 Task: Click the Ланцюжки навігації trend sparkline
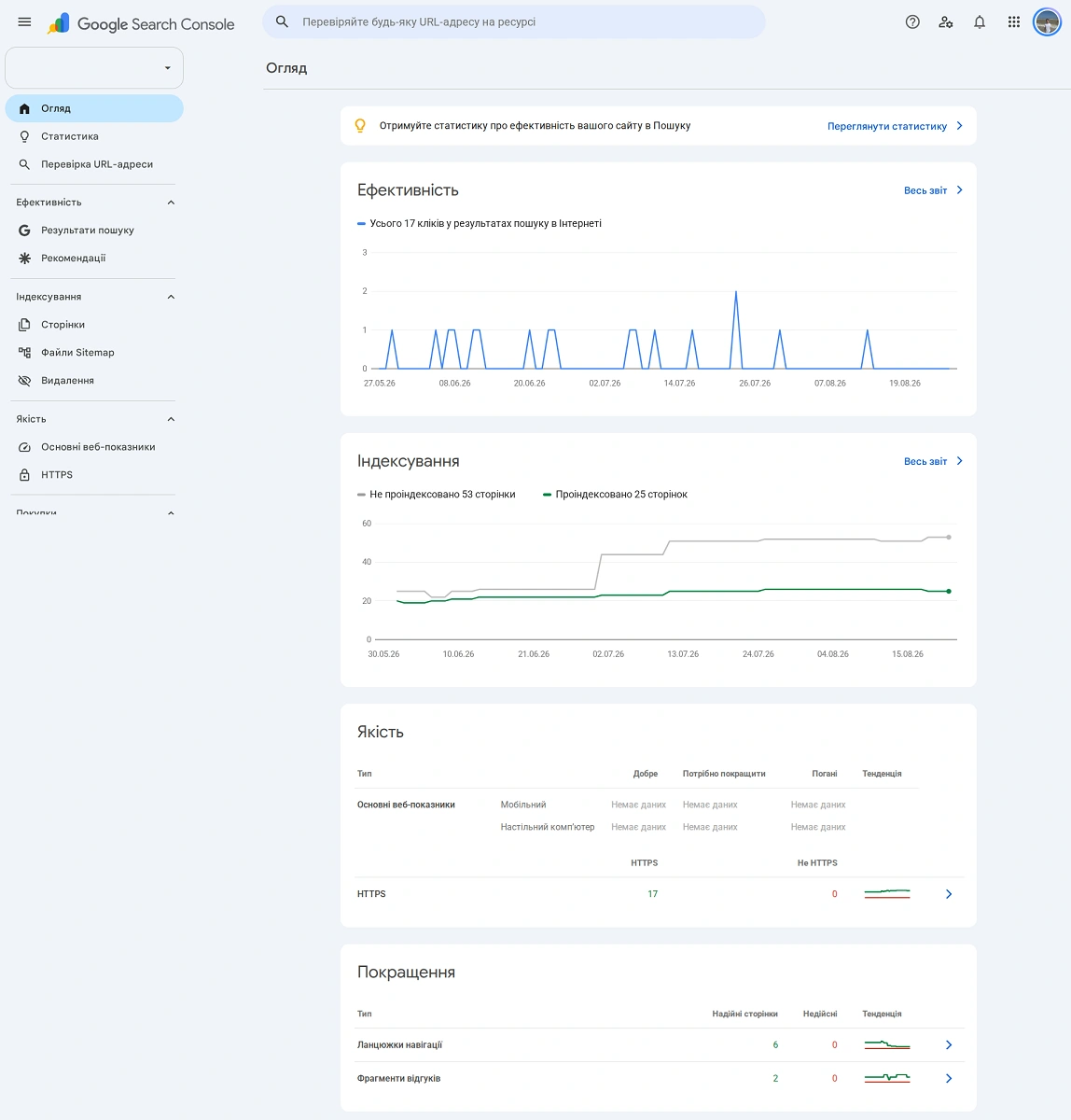tap(887, 1045)
